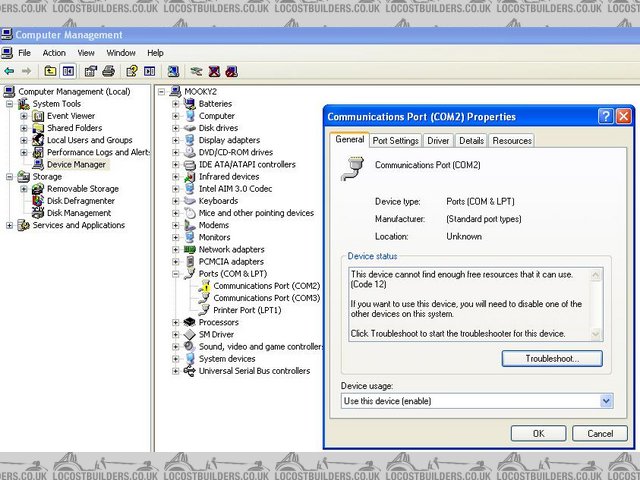Open the Device usage dropdown
Viewport: 640px width, 480px height.
(x=606, y=401)
